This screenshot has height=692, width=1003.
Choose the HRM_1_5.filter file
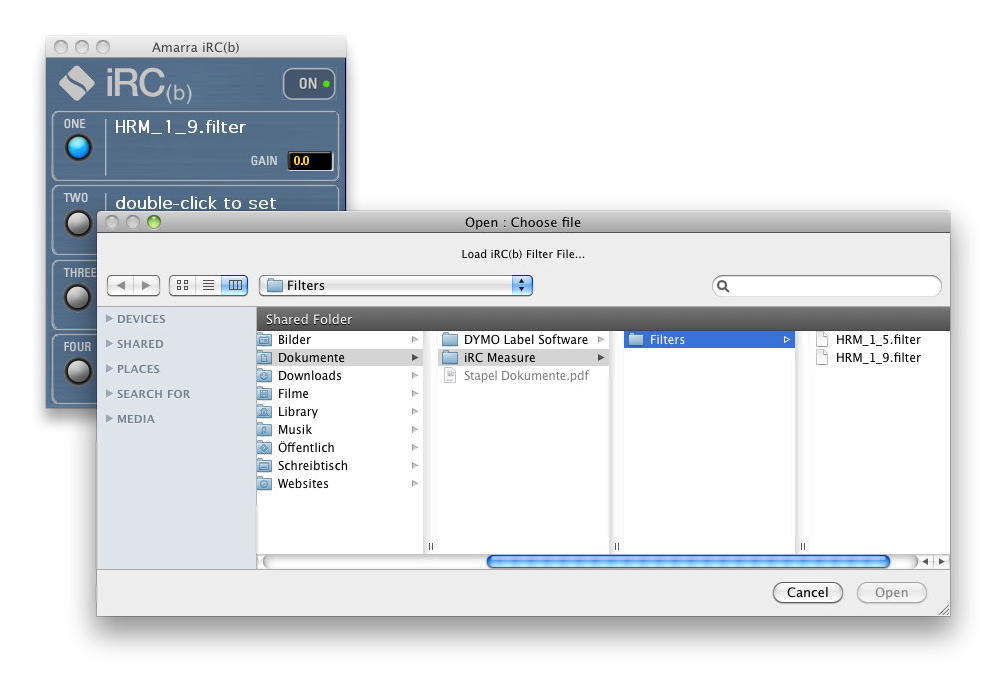click(x=879, y=340)
